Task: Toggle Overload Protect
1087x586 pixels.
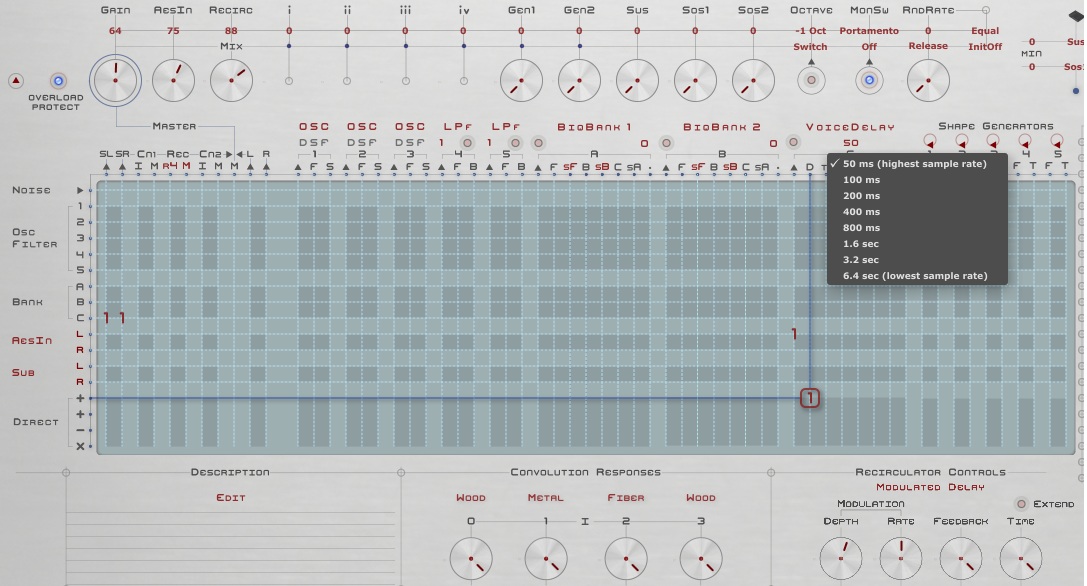Action: coord(58,80)
